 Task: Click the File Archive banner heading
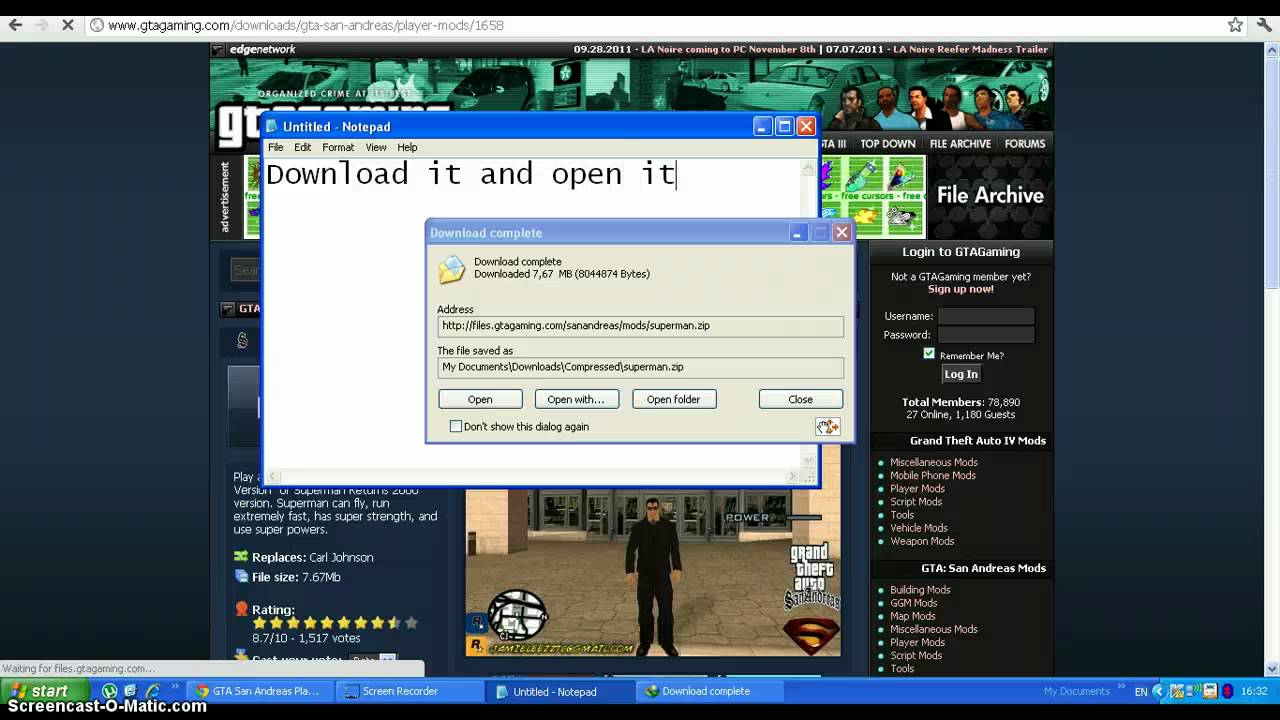coord(990,195)
